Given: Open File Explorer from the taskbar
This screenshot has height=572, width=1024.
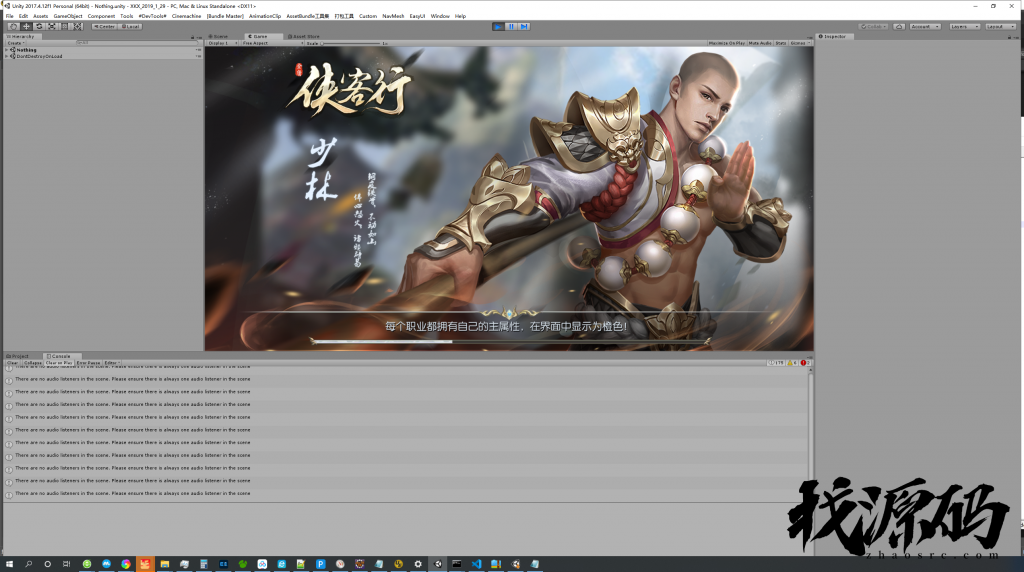Looking at the screenshot, I should pos(165,564).
